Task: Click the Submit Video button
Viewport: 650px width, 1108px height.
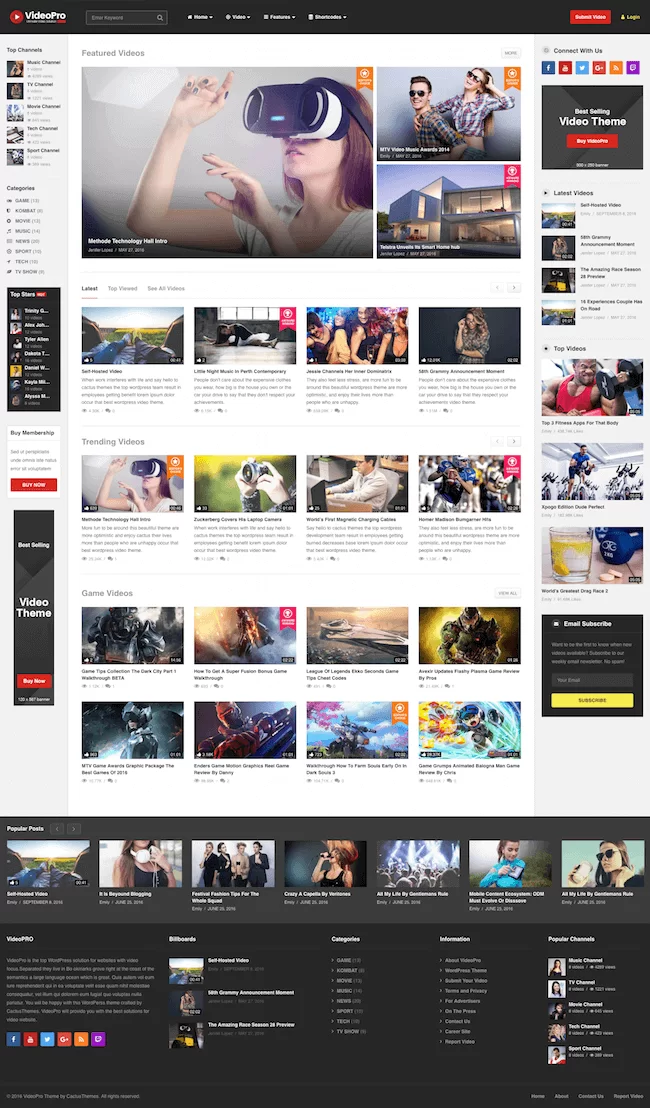Action: [x=590, y=17]
